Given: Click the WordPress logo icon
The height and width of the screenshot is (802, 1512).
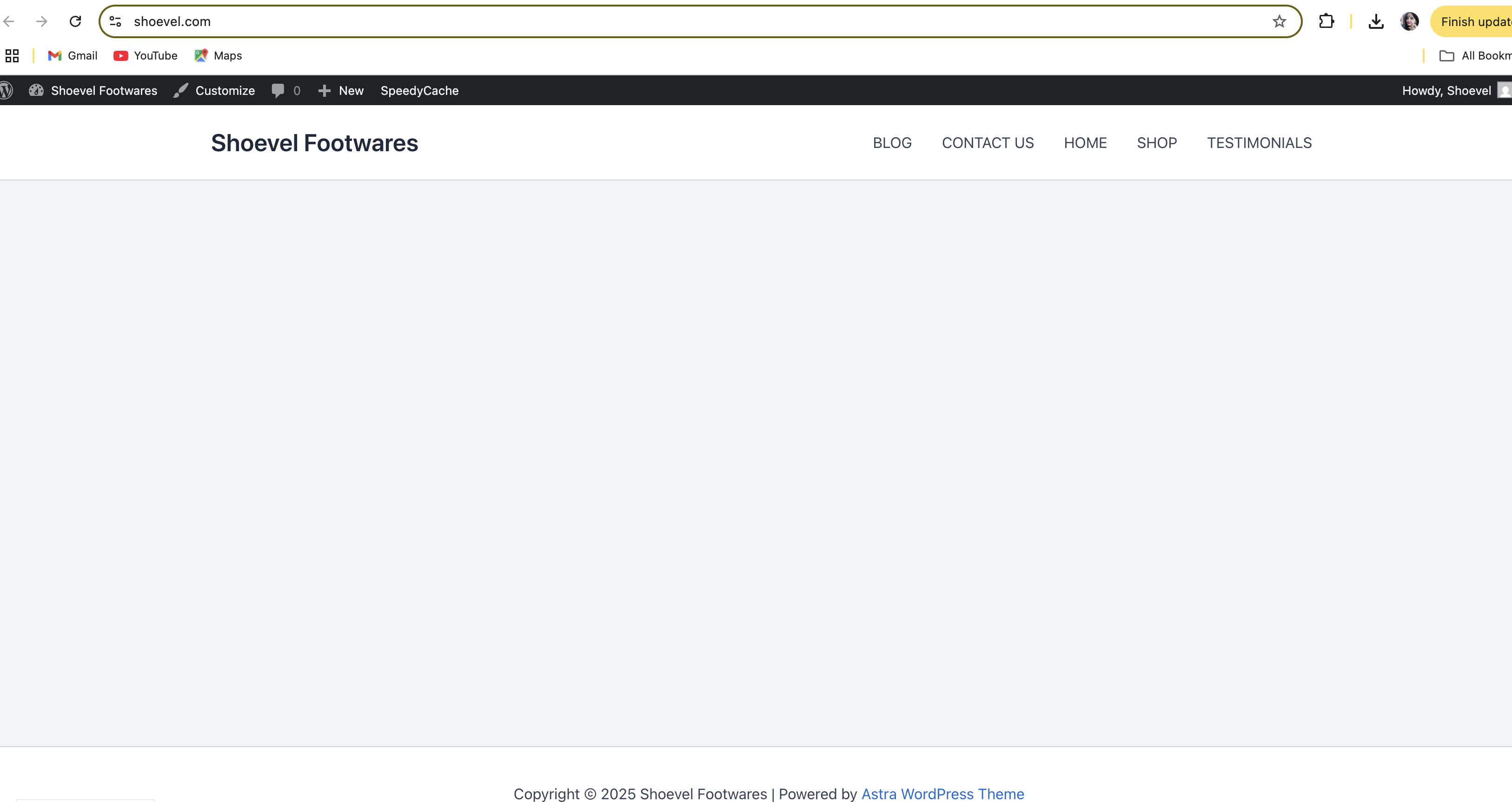Looking at the screenshot, I should (7, 90).
